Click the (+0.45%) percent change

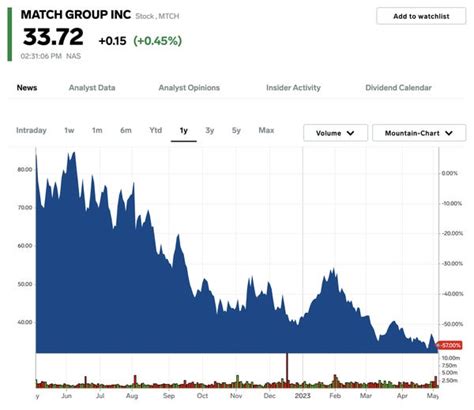158,41
